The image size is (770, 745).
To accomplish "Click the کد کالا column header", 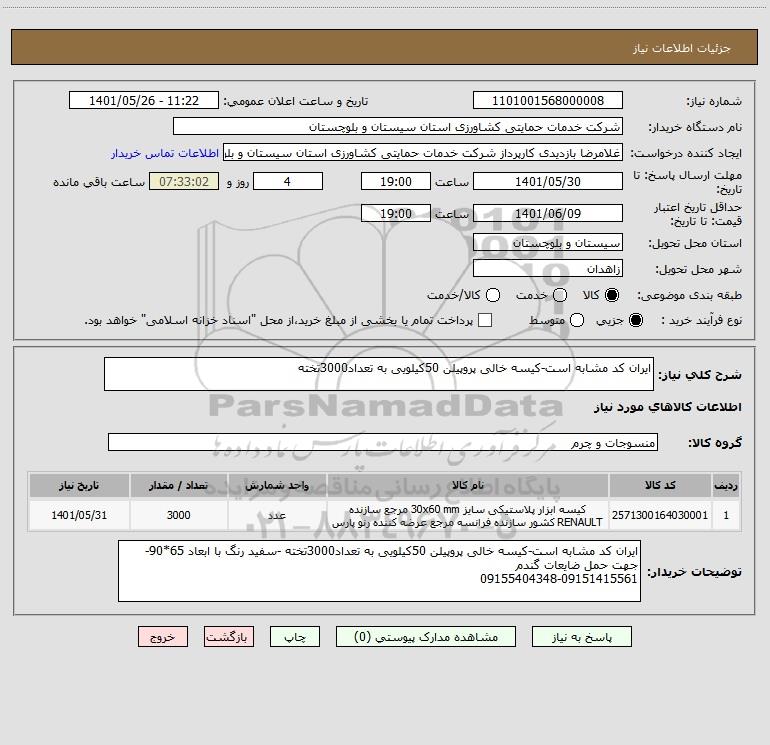I will pyautogui.click(x=660, y=485).
